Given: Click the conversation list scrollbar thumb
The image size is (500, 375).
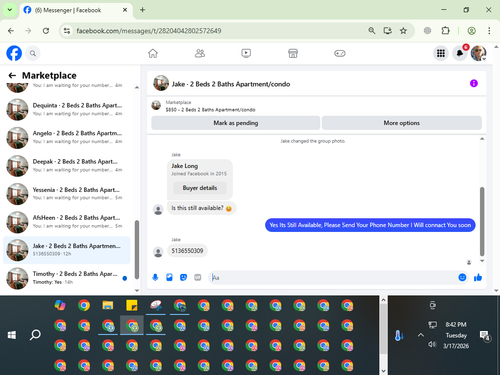Looking at the screenshot, I should [137, 249].
